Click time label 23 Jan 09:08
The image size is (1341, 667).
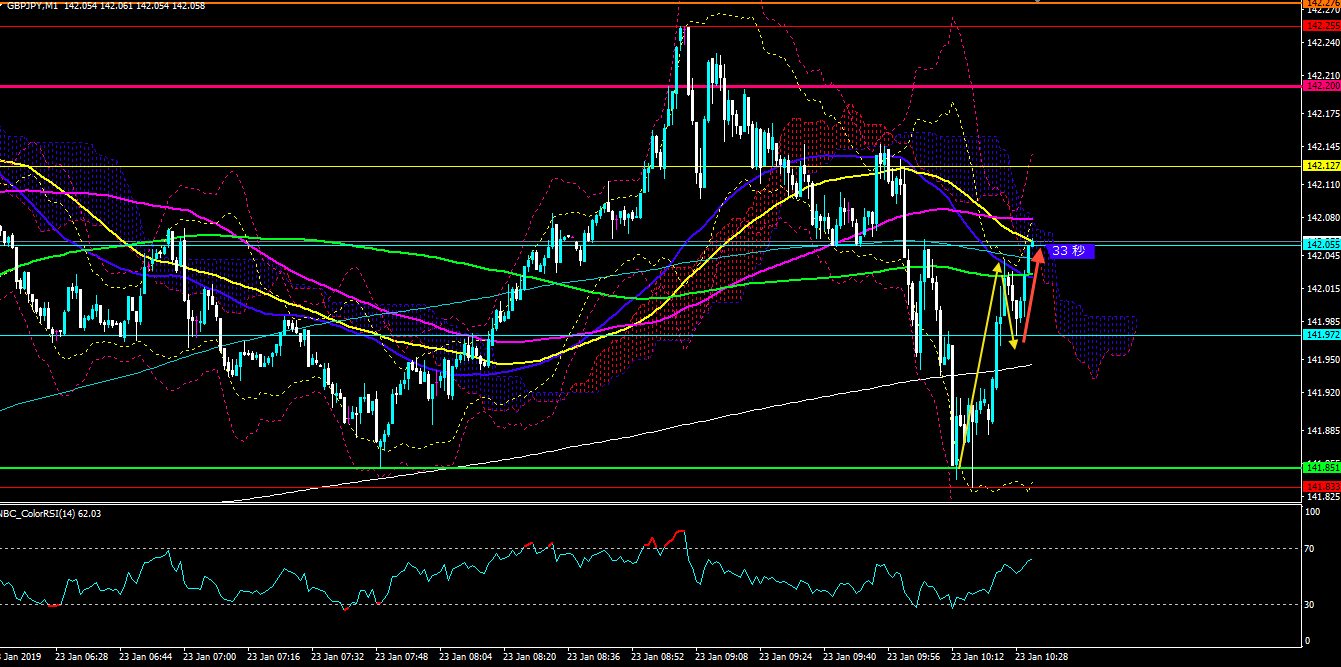[x=722, y=657]
